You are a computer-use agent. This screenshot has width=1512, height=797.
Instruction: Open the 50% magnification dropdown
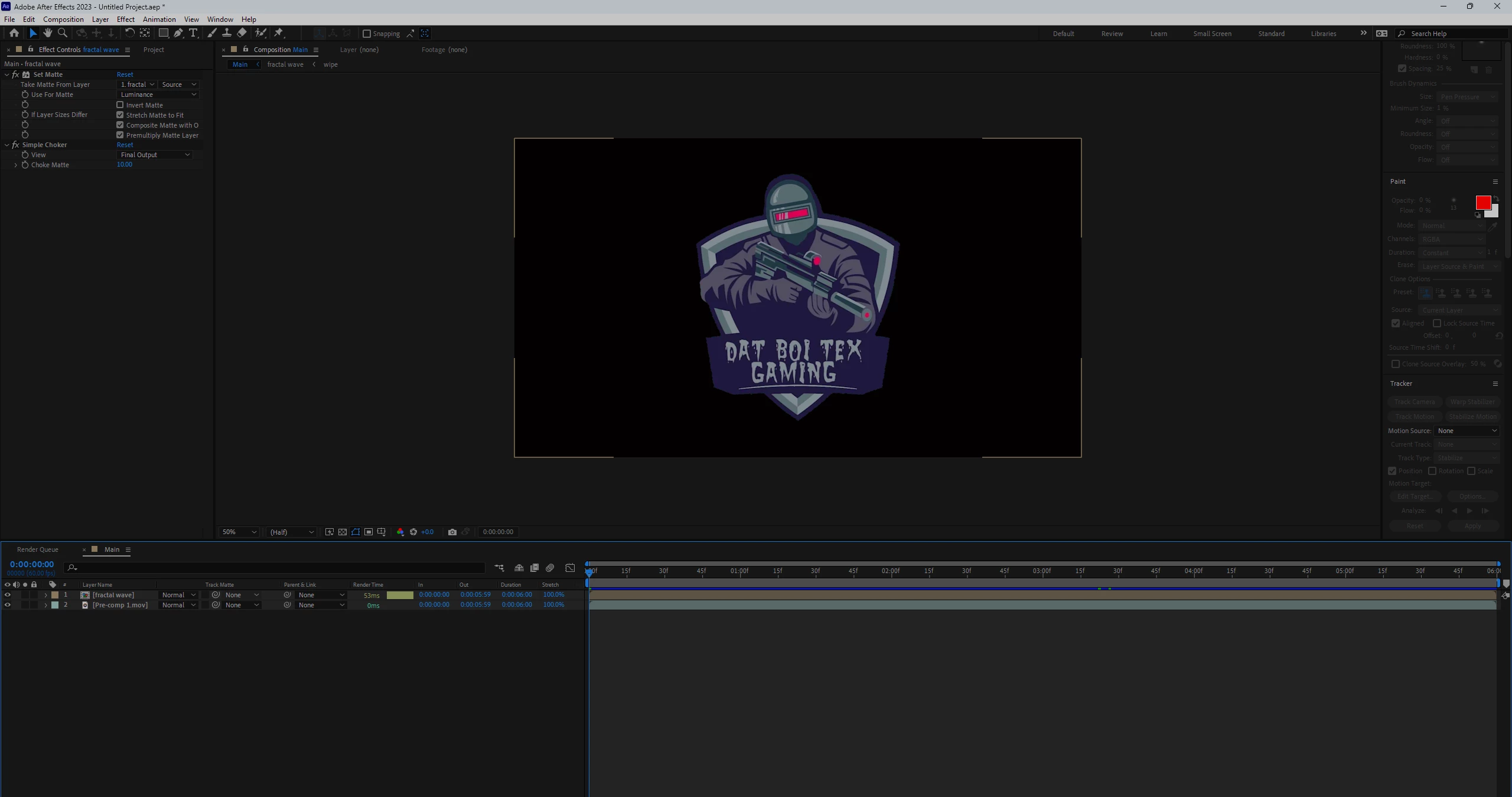(x=239, y=532)
